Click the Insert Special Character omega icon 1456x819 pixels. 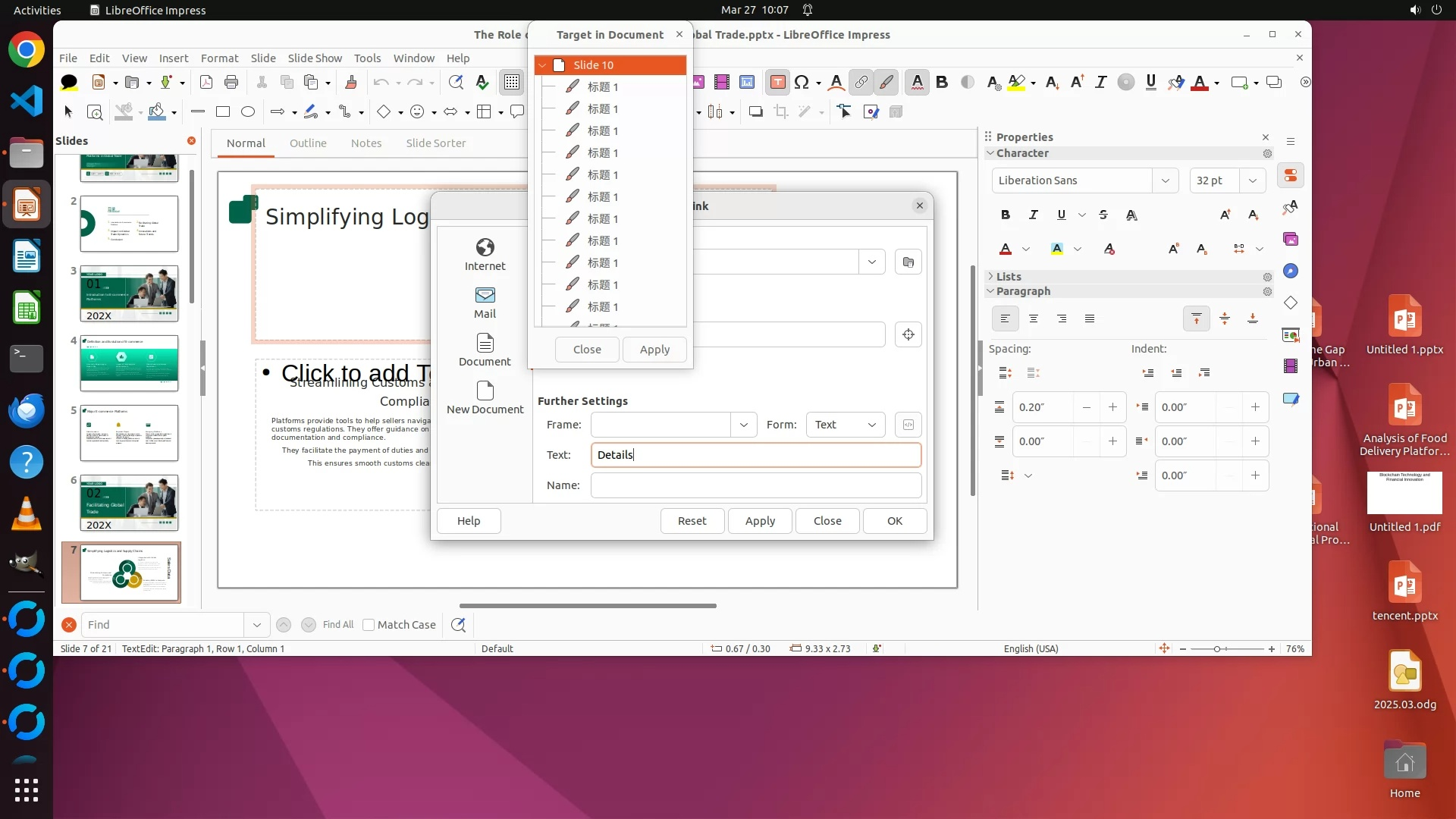click(x=802, y=82)
